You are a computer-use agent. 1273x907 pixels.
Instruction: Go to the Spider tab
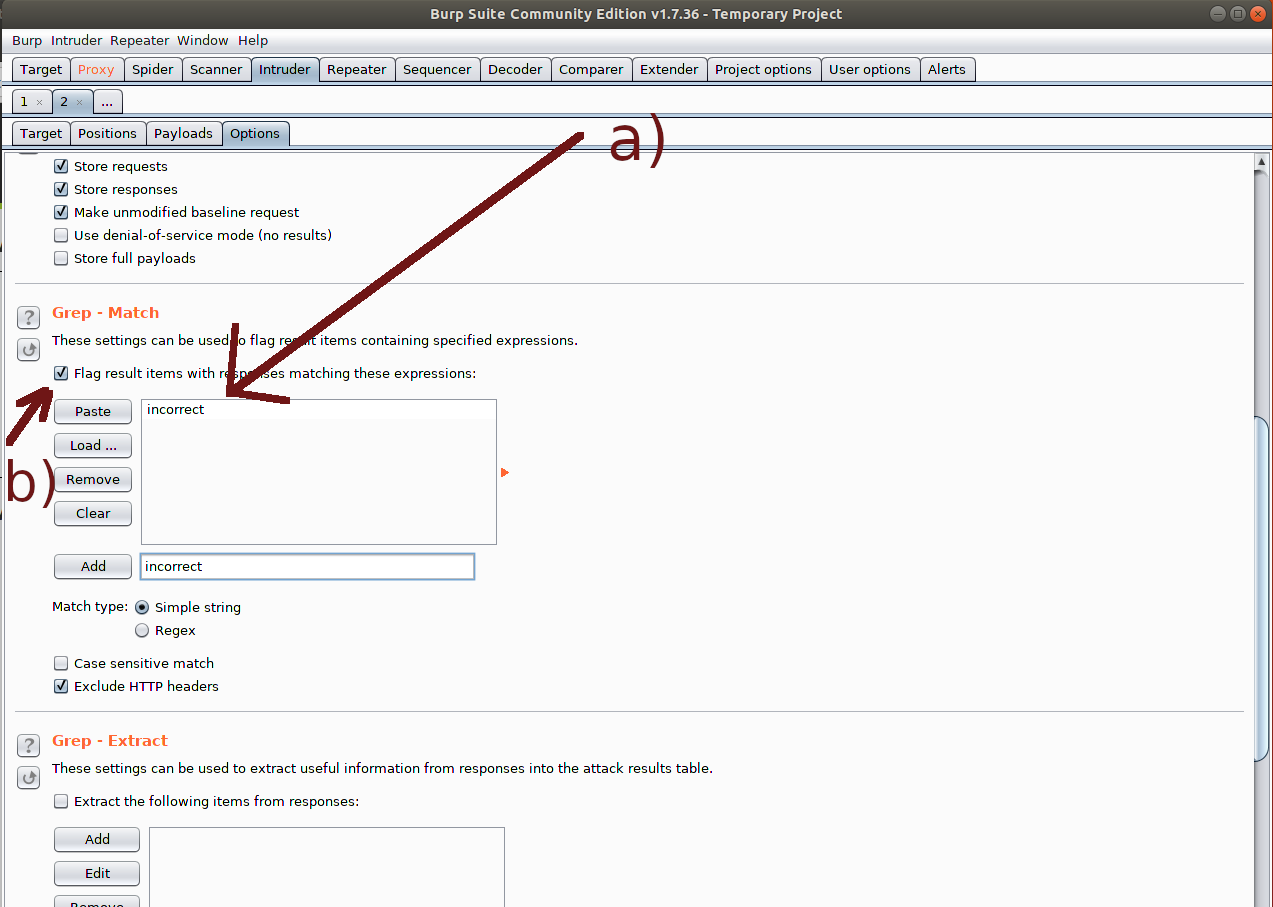coord(153,69)
